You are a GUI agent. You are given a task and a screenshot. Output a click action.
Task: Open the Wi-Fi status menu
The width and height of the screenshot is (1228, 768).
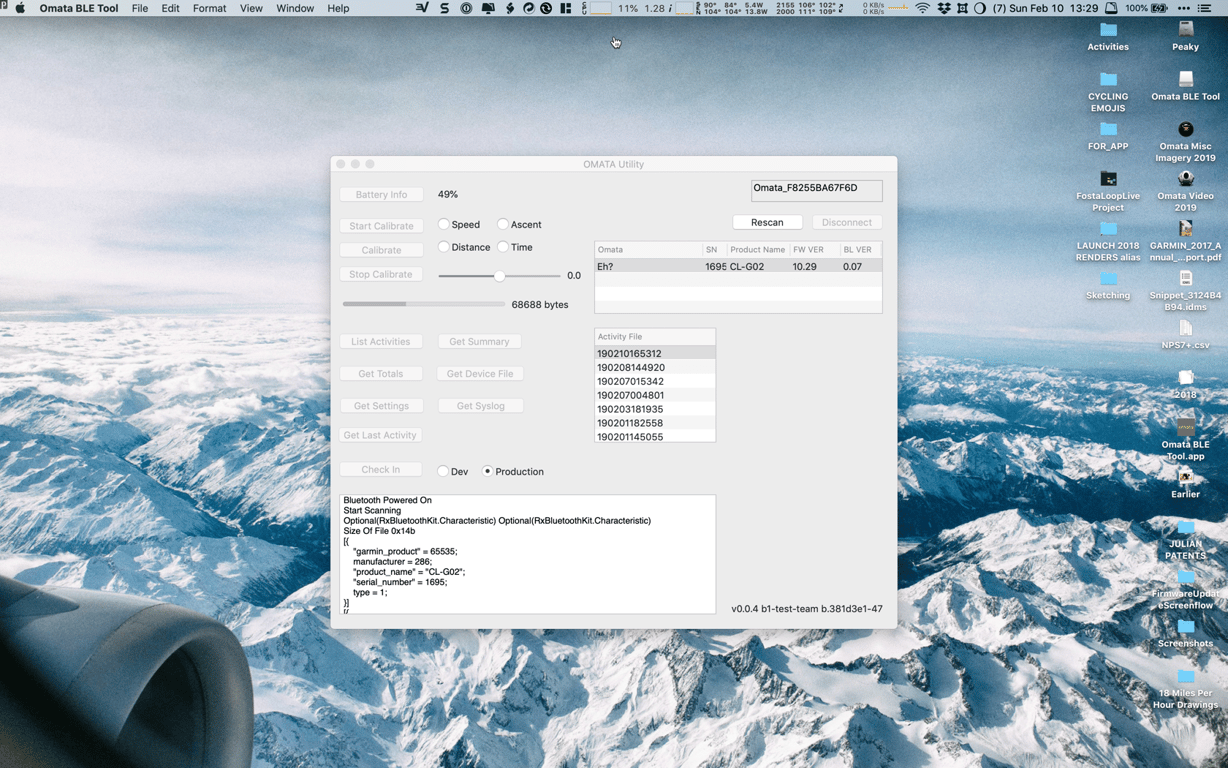pyautogui.click(x=922, y=8)
